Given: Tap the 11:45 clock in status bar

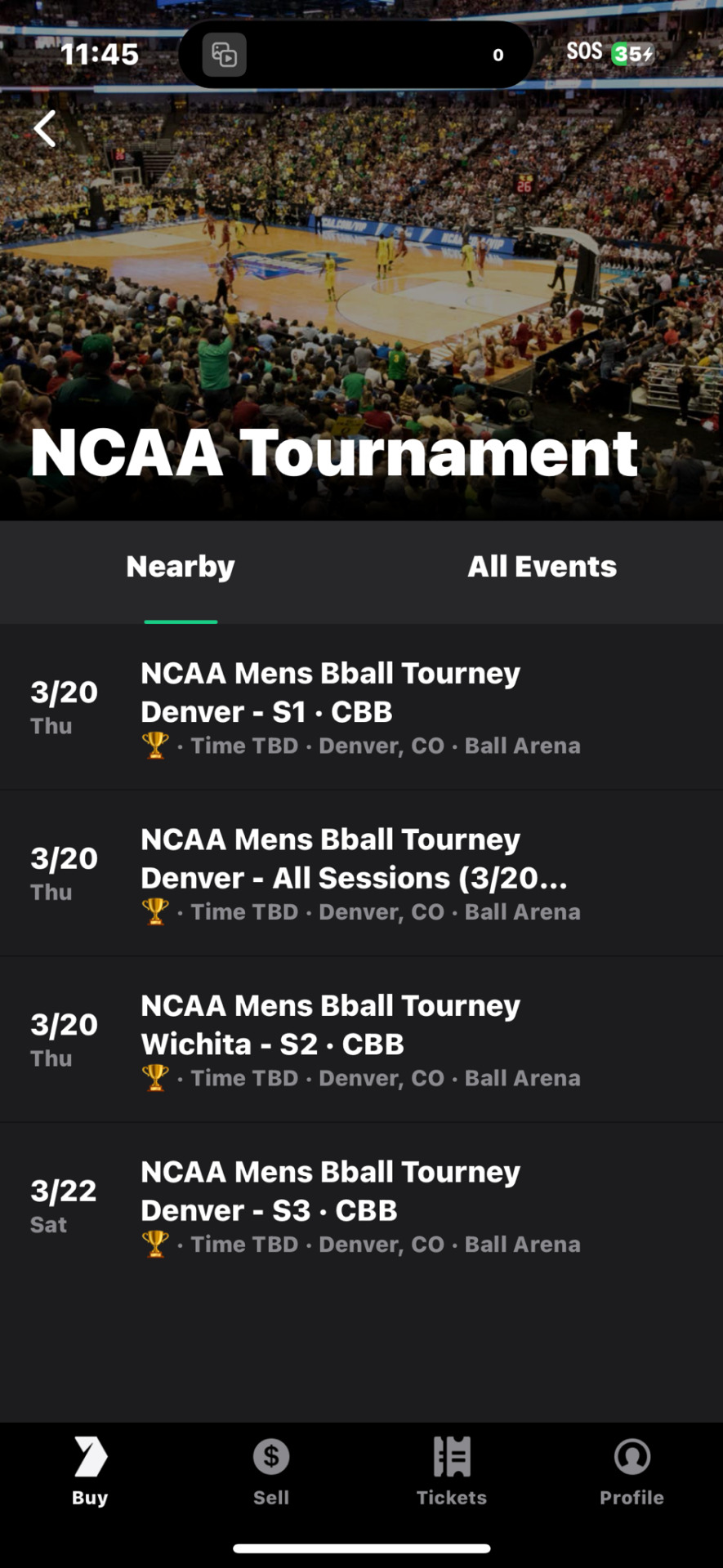Looking at the screenshot, I should coord(100,55).
